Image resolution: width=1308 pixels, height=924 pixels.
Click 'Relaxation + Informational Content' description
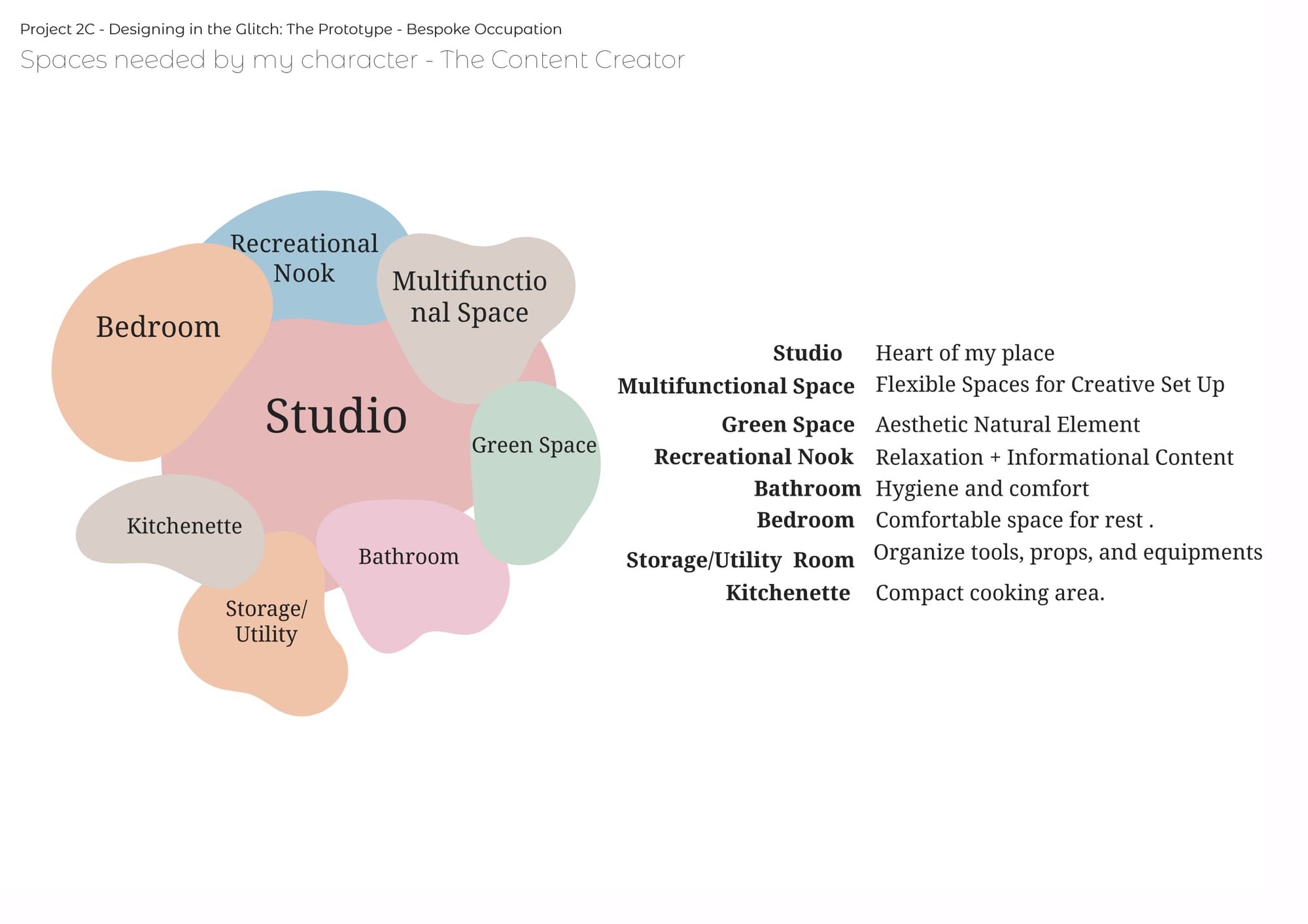(x=1054, y=457)
